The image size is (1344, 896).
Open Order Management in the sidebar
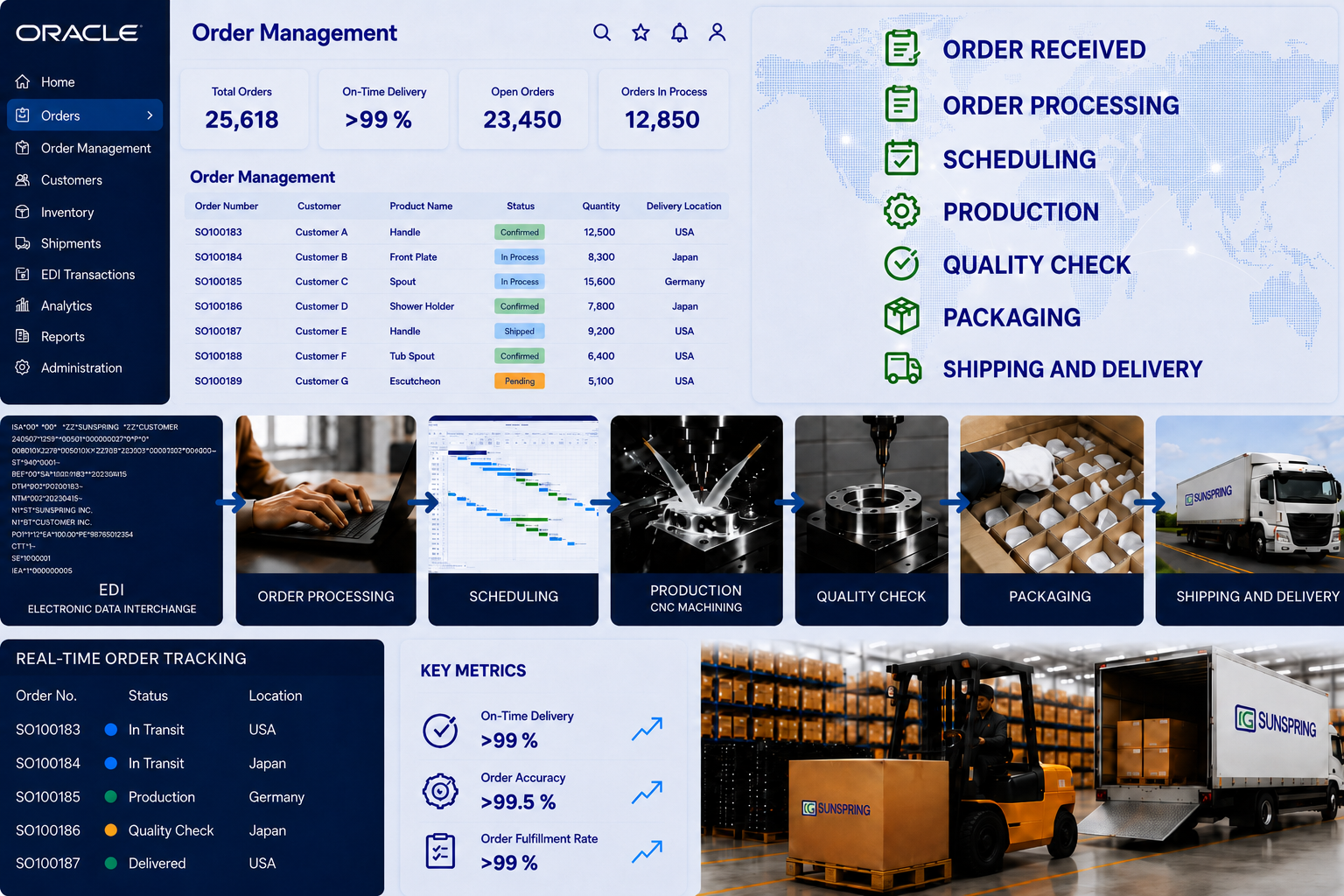tap(85, 148)
